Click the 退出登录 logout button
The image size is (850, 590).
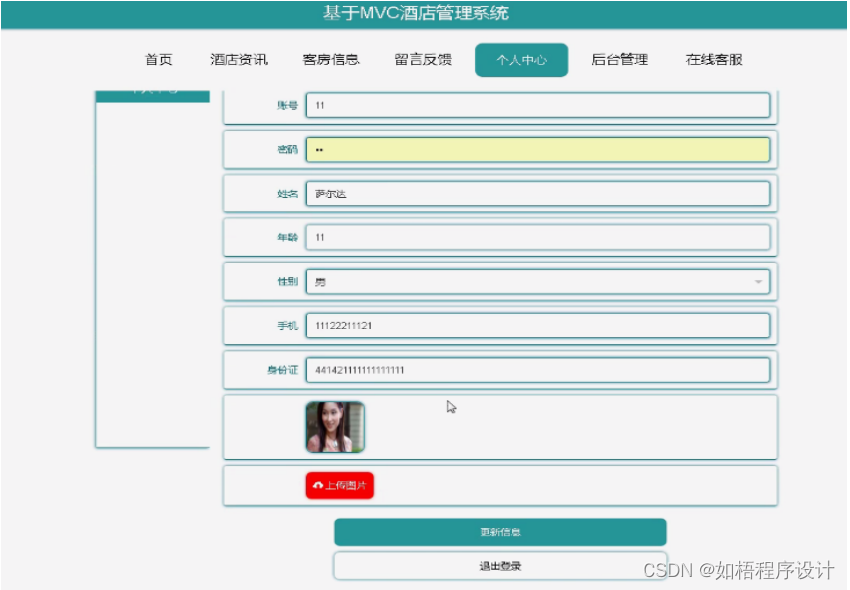point(500,565)
